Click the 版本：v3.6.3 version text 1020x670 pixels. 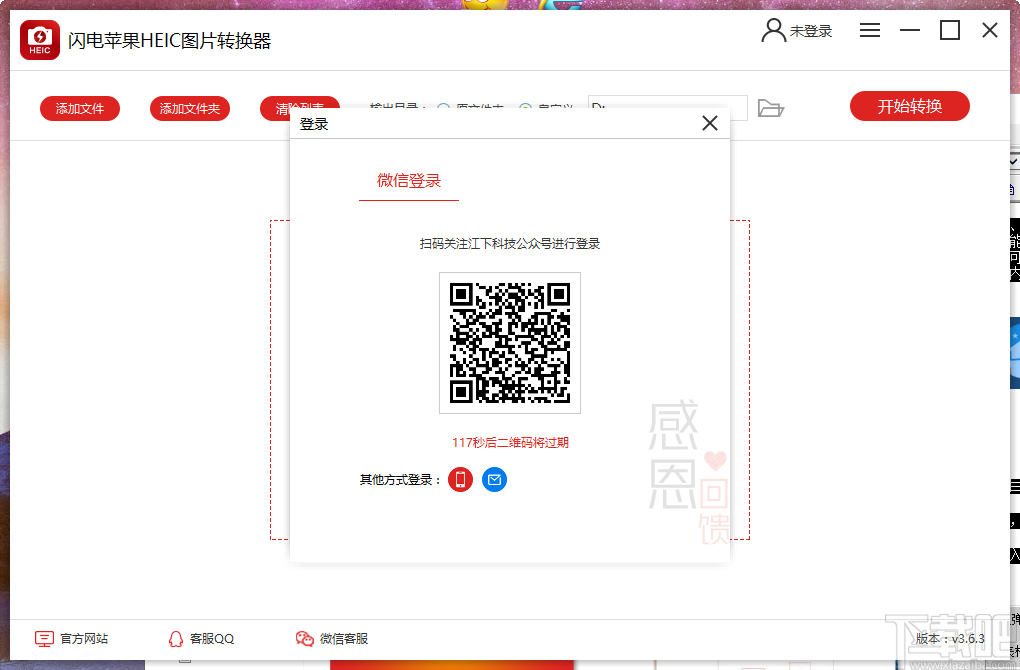(x=950, y=639)
